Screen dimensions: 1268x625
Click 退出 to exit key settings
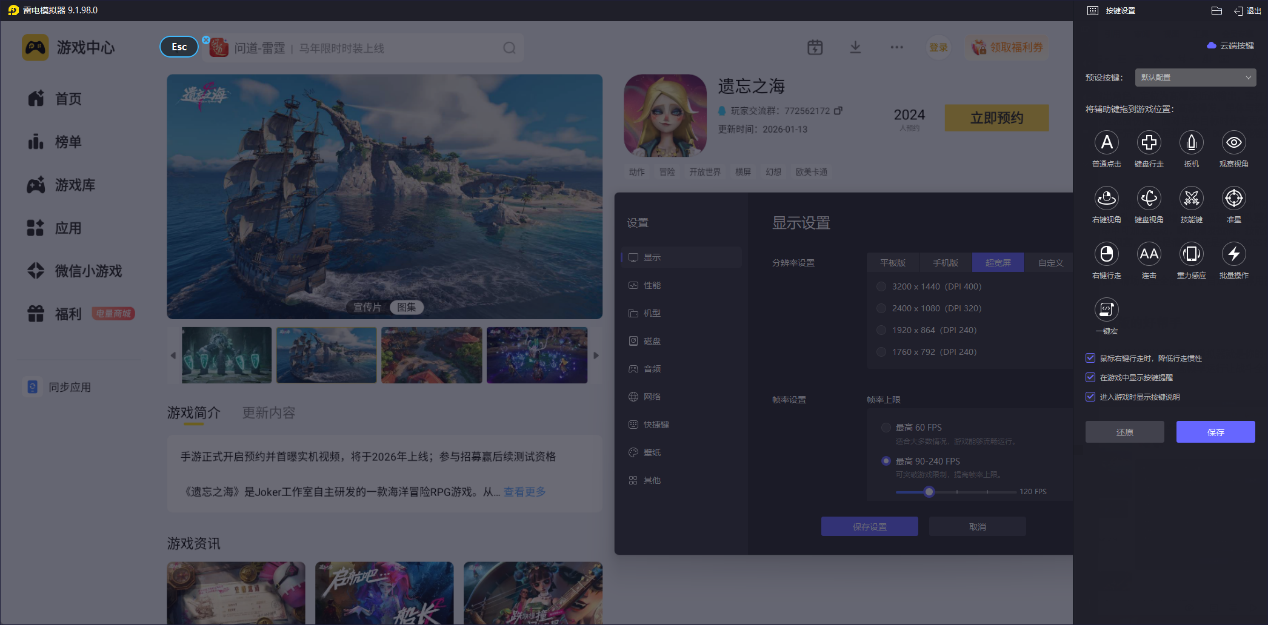(1247, 10)
